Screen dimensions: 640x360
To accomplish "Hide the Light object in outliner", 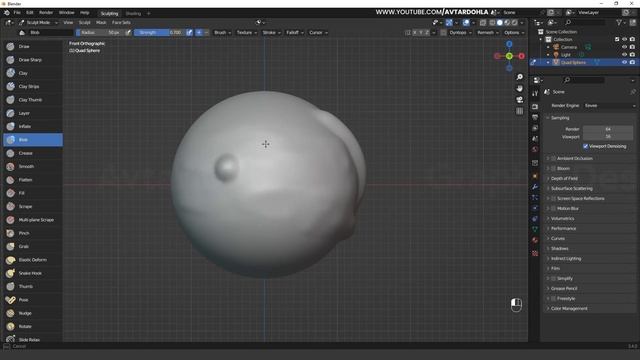I will click(624, 55).
